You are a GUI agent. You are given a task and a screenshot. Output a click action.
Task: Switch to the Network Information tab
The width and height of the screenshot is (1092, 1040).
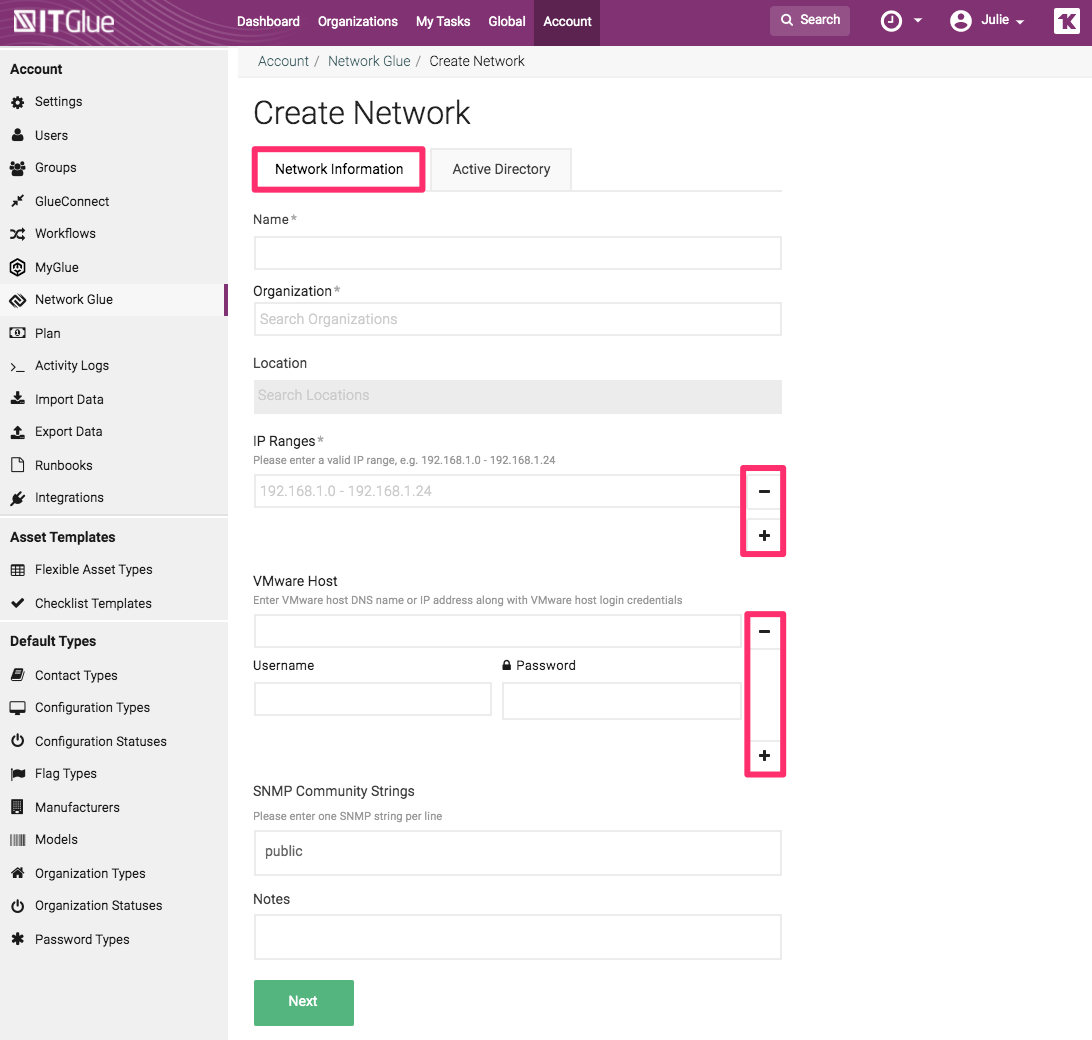click(x=338, y=169)
